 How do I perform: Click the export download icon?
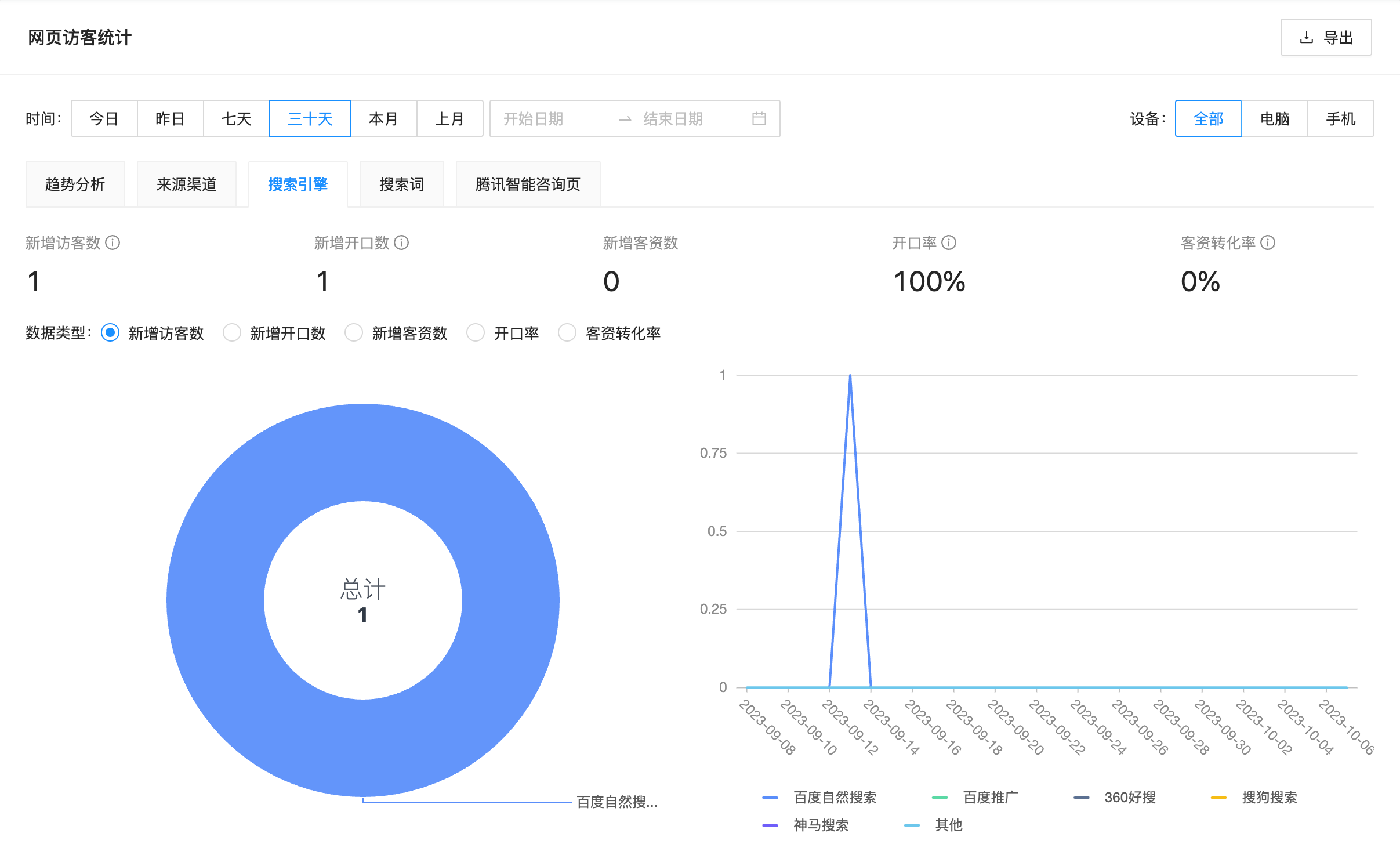click(x=1305, y=37)
